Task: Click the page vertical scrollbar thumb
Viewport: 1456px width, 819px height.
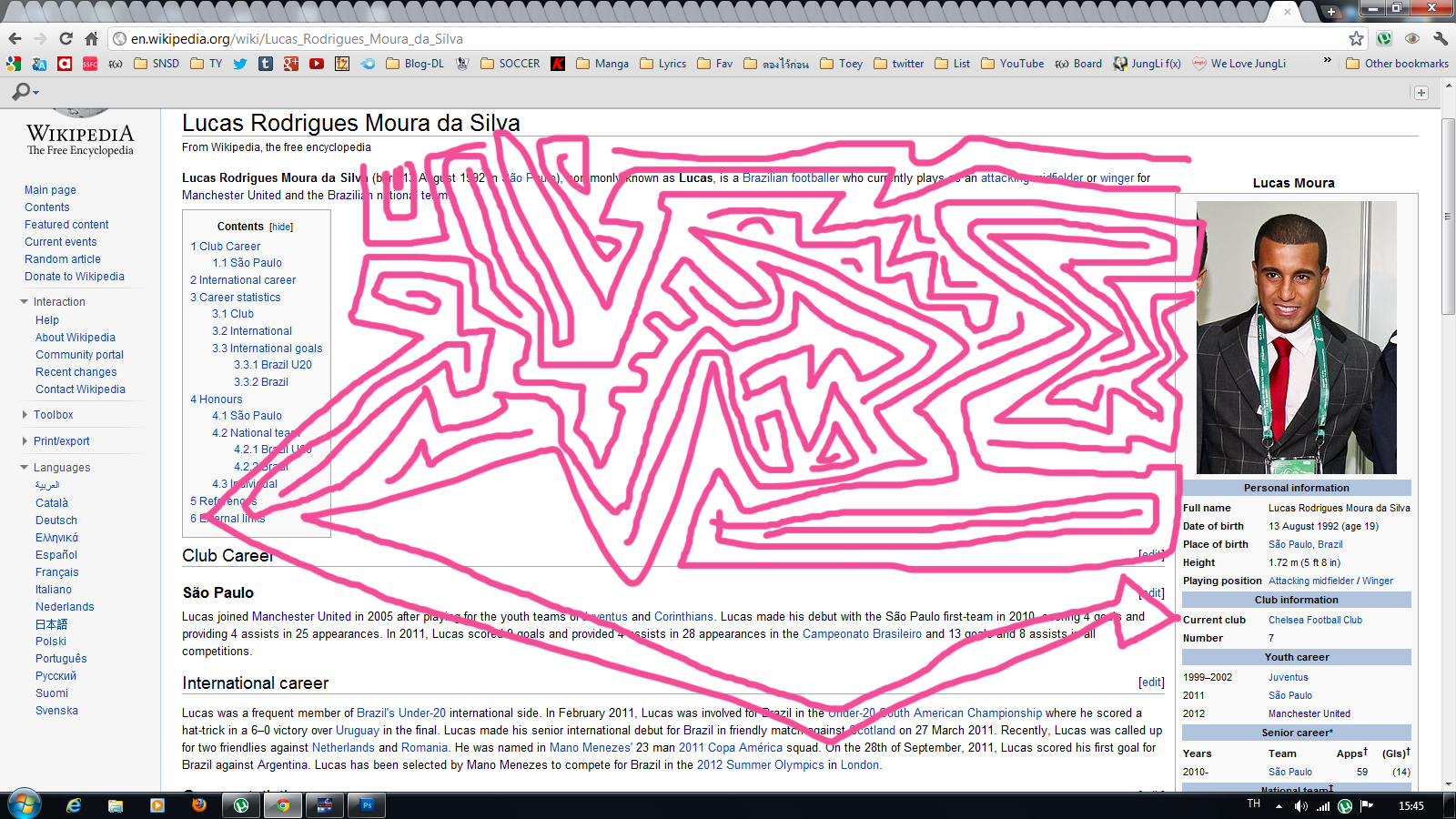Action: (x=1448, y=217)
